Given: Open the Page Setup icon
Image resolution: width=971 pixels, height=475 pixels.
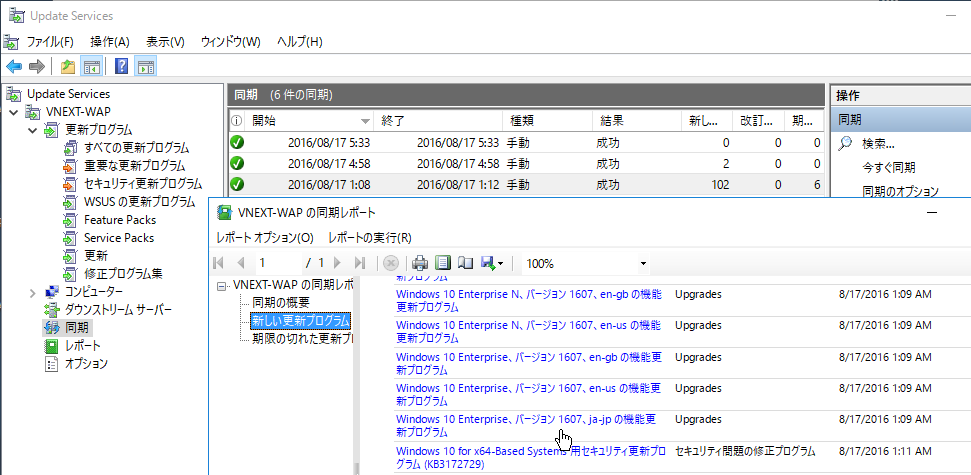Looking at the screenshot, I should click(465, 263).
